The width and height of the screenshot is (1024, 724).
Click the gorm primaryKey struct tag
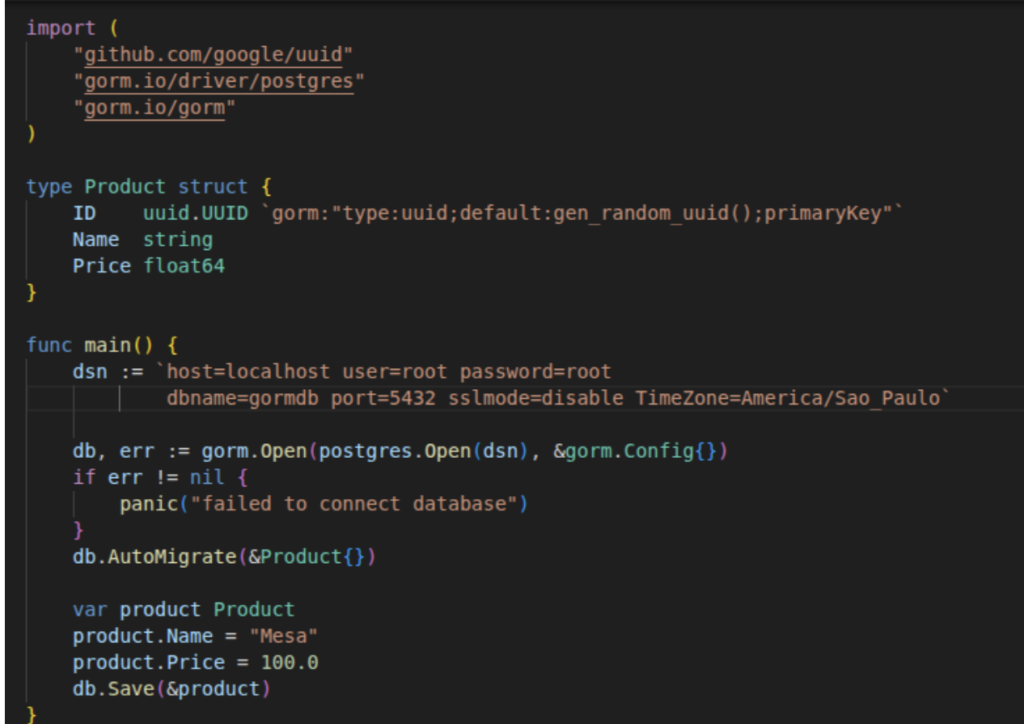pyautogui.click(x=582, y=213)
